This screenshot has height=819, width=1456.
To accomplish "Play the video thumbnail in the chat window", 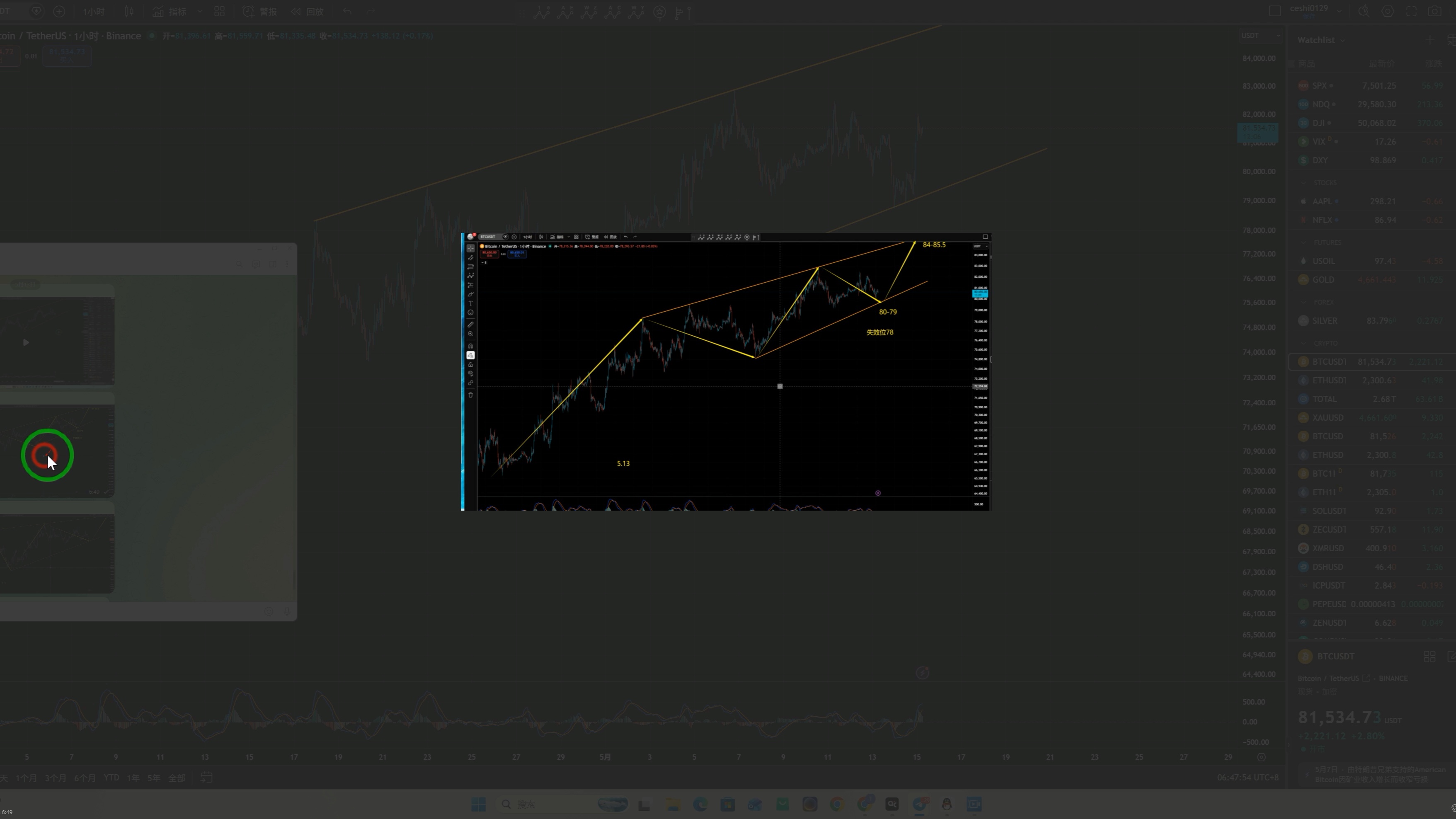I will [26, 342].
